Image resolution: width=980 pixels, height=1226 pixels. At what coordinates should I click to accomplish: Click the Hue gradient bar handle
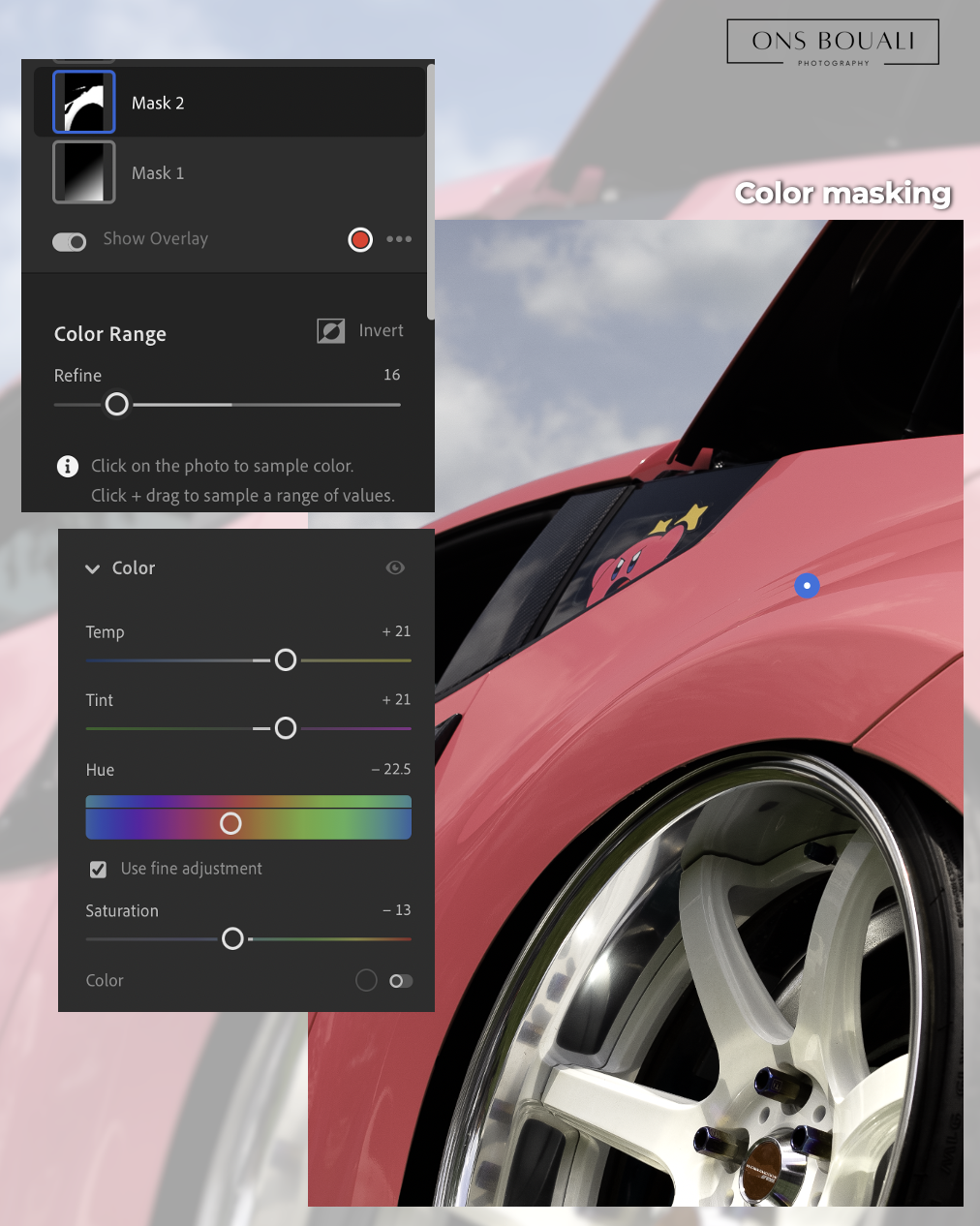pos(230,823)
